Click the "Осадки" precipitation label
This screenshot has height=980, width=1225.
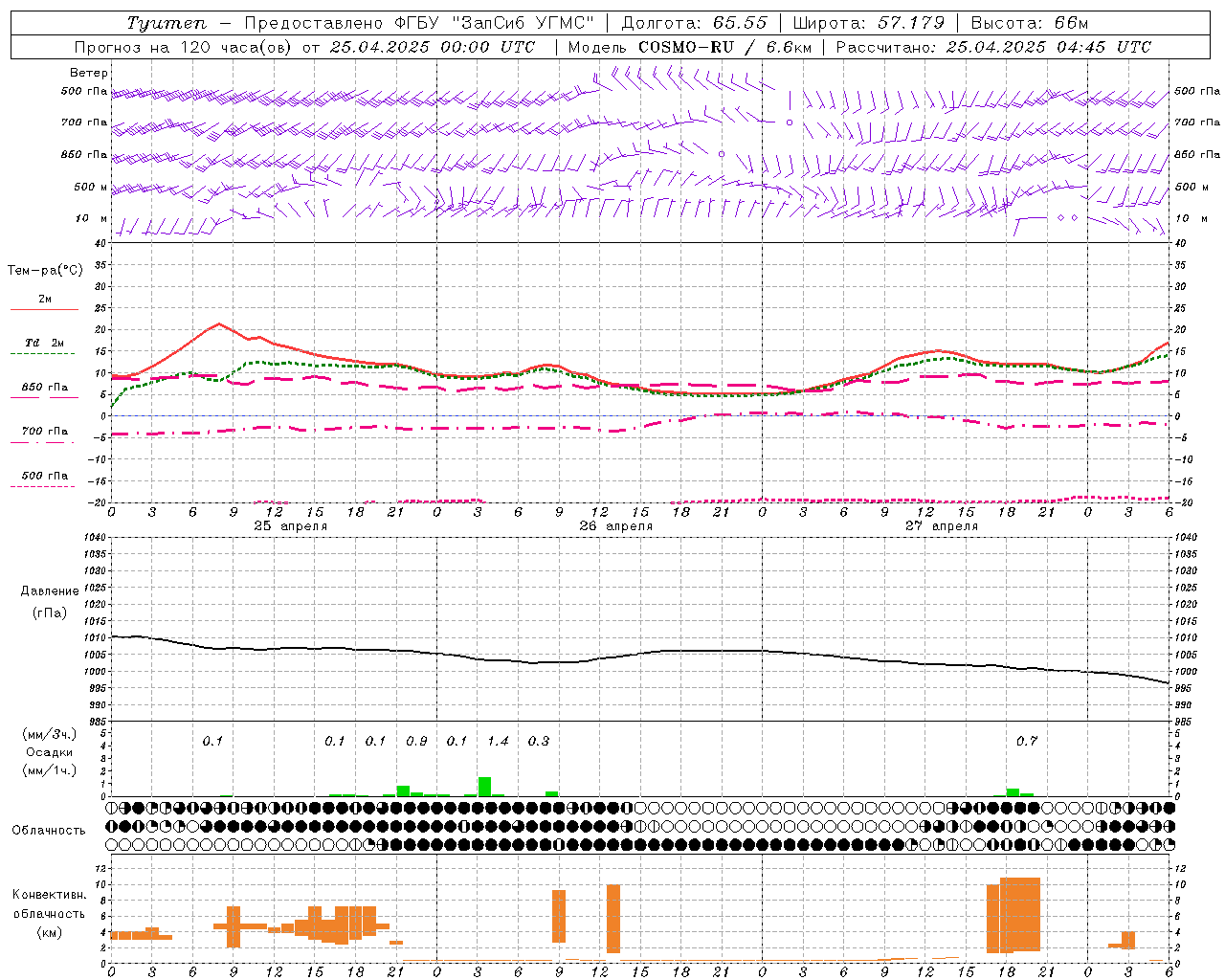tap(50, 752)
